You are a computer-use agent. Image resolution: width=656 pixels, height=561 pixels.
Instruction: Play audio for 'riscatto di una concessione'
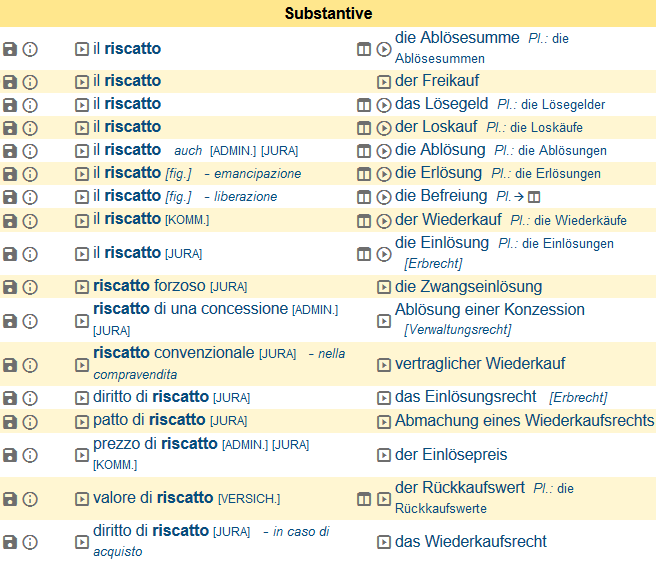pyautogui.click(x=82, y=321)
